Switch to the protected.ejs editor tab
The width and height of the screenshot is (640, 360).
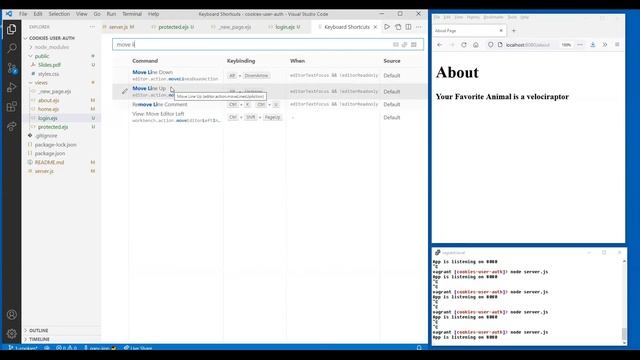(x=173, y=27)
